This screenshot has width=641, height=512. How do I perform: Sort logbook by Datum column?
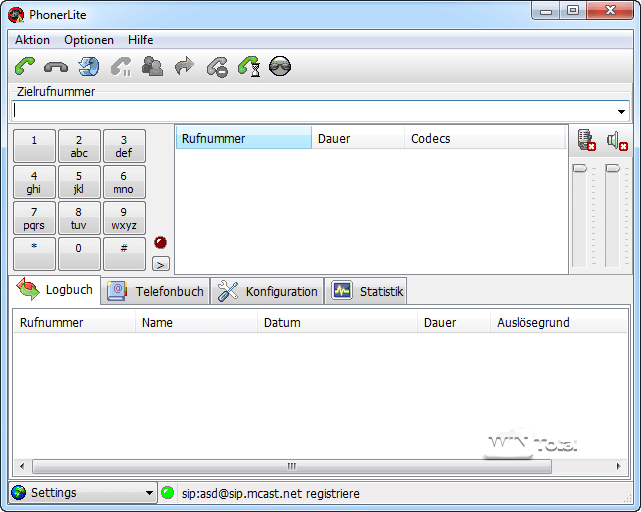[337, 322]
